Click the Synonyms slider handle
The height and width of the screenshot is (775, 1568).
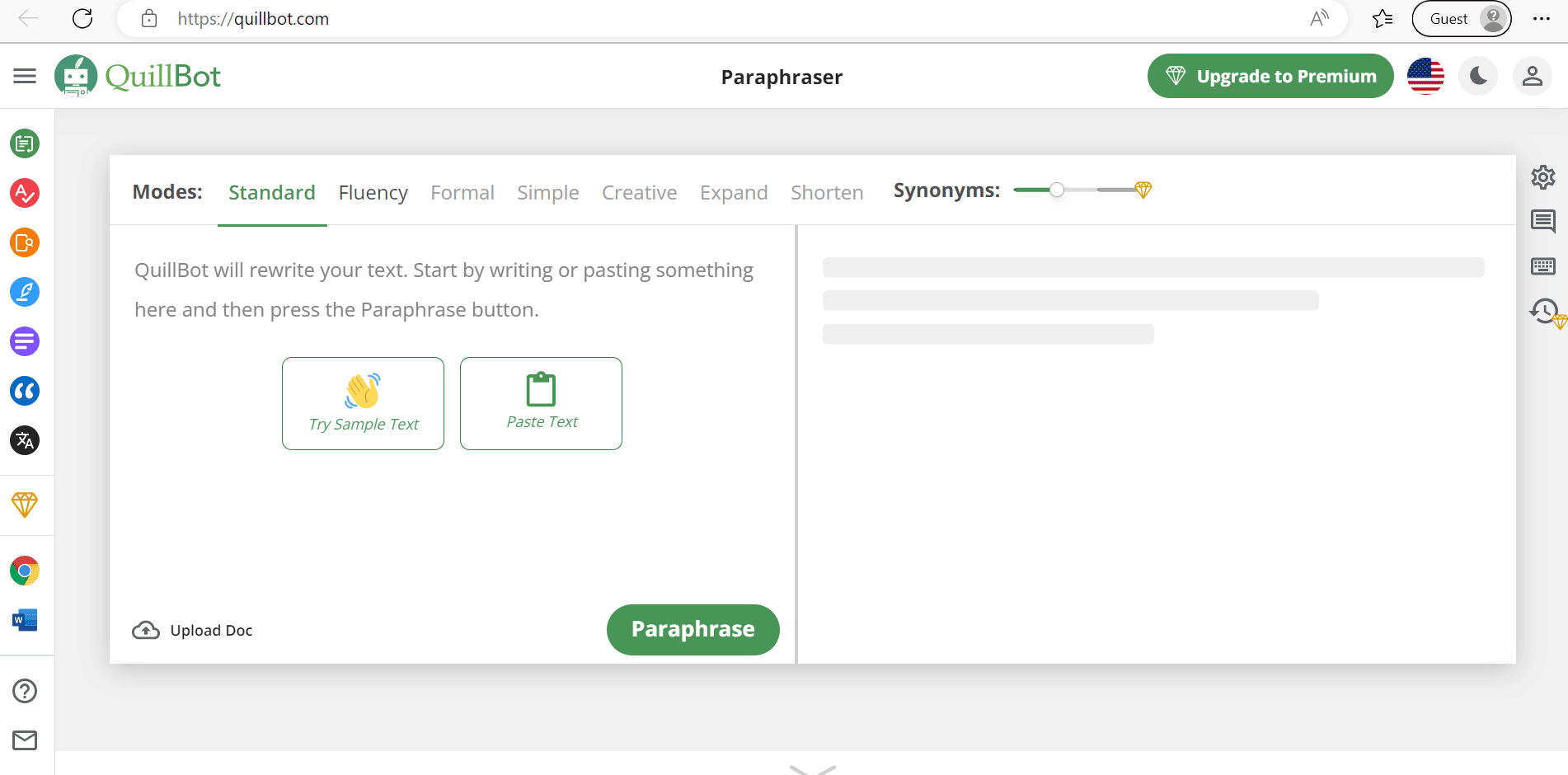click(1057, 190)
